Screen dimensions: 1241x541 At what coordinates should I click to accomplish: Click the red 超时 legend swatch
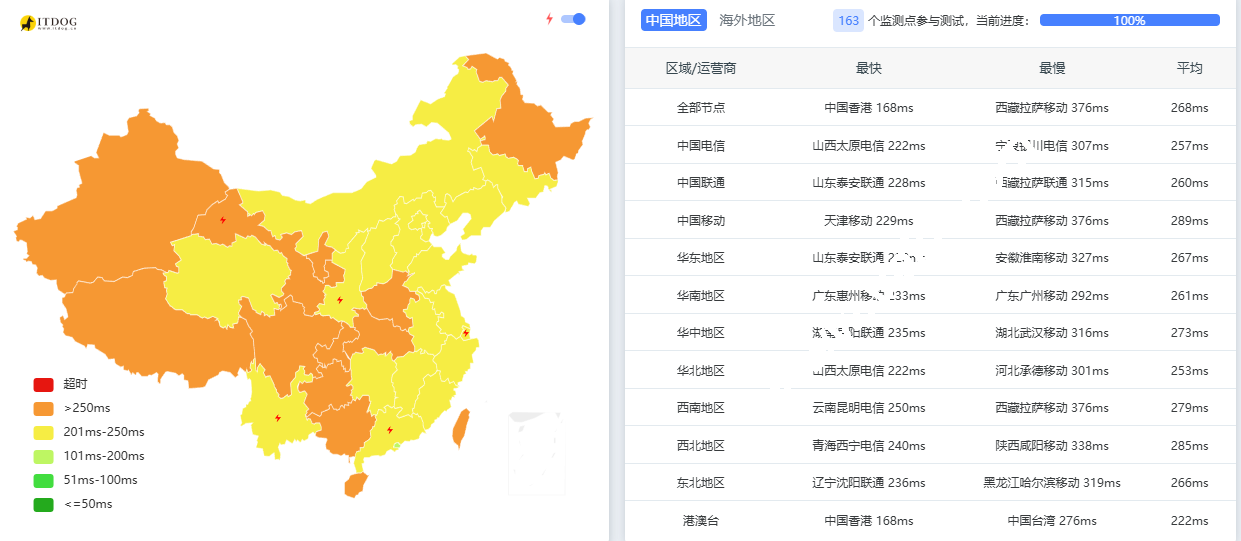point(43,384)
